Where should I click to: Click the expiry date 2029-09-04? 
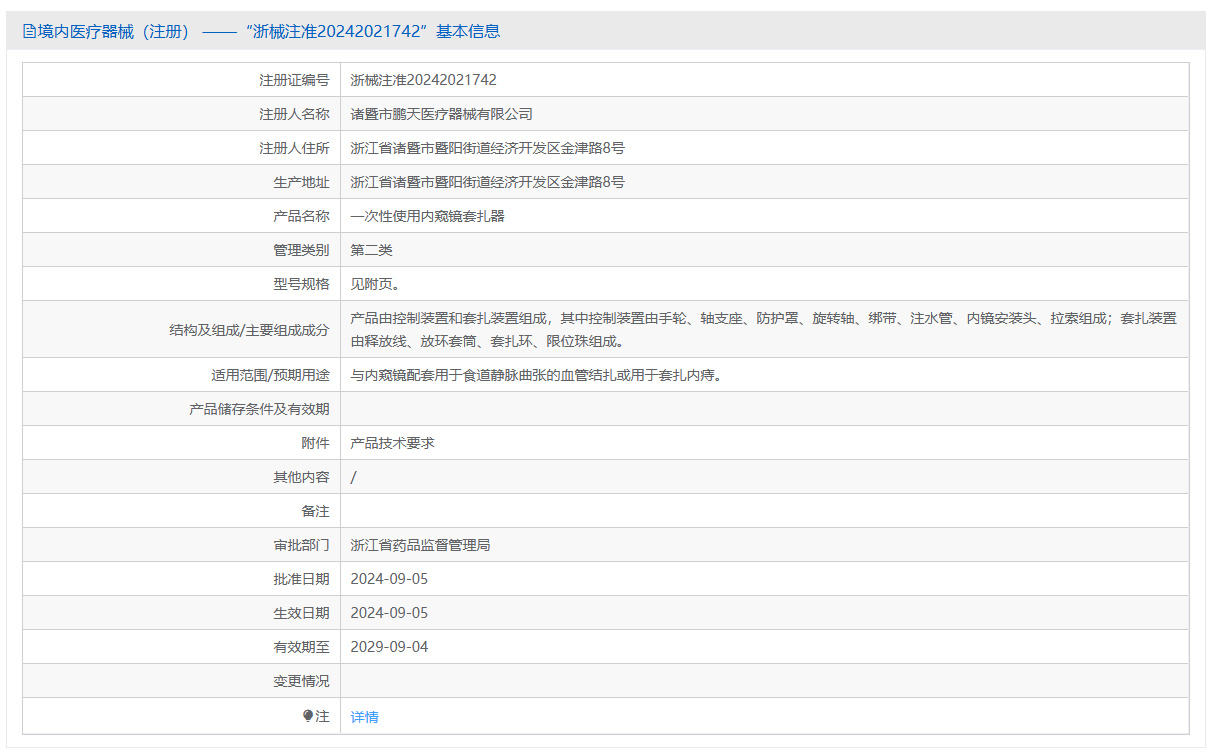tap(389, 647)
